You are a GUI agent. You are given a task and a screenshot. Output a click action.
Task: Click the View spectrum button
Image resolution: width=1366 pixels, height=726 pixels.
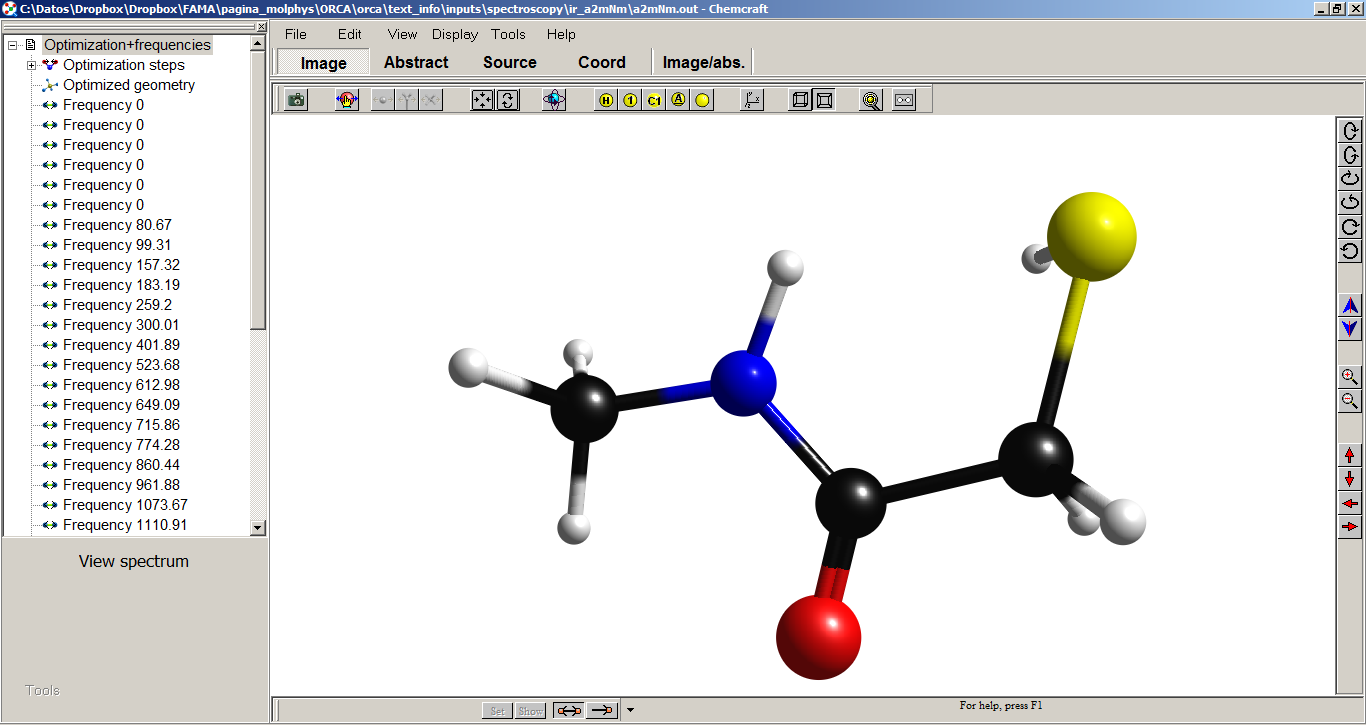(134, 561)
